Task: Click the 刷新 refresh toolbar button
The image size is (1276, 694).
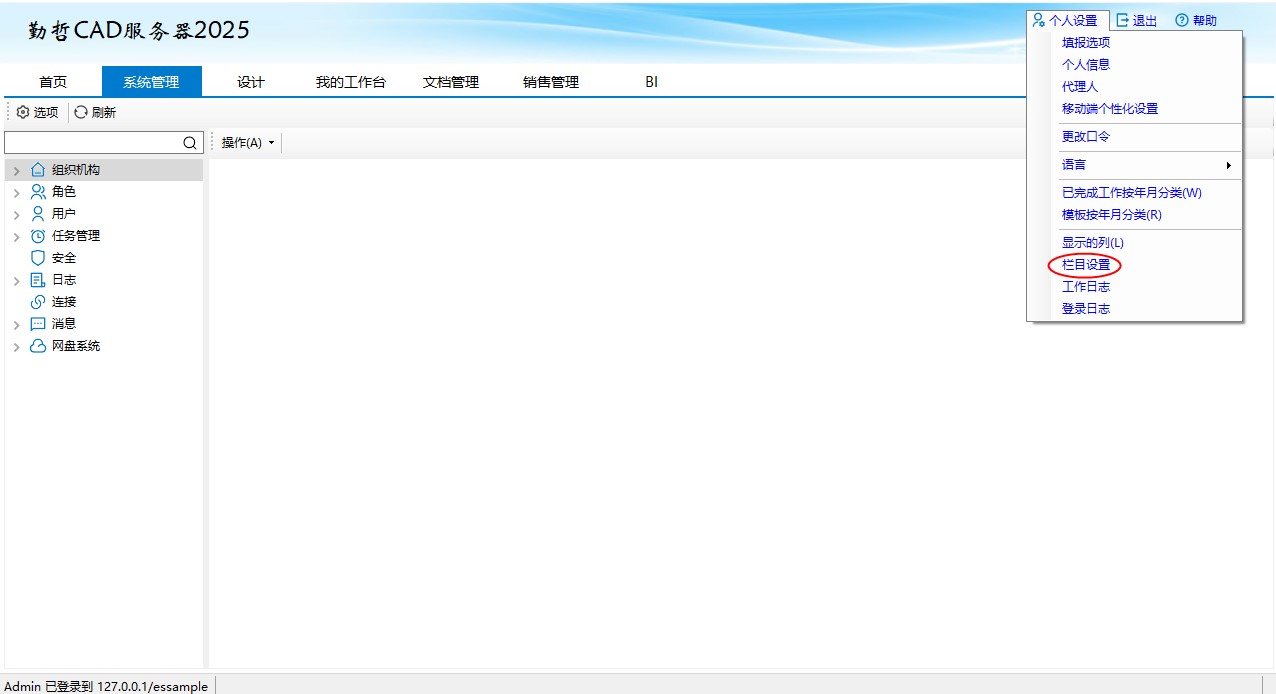Action: tap(95, 113)
